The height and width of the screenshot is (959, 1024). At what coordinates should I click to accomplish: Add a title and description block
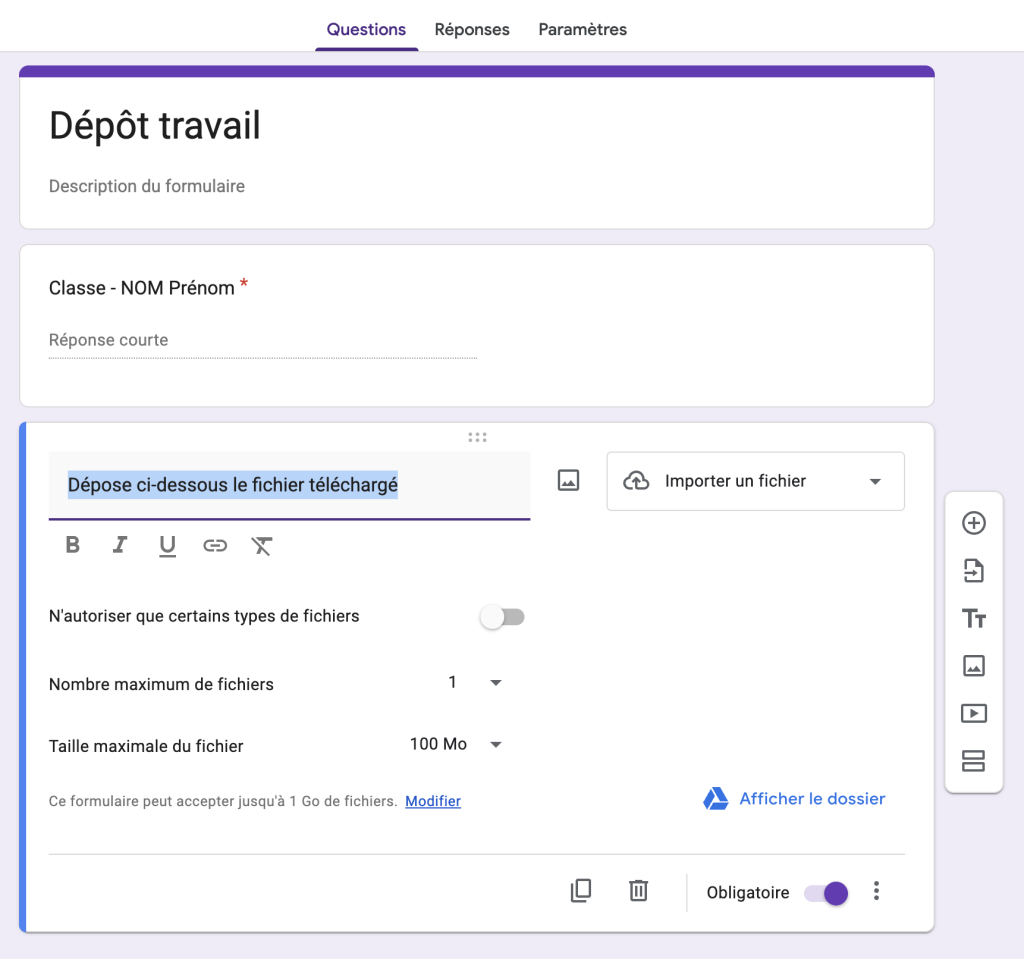coord(973,619)
